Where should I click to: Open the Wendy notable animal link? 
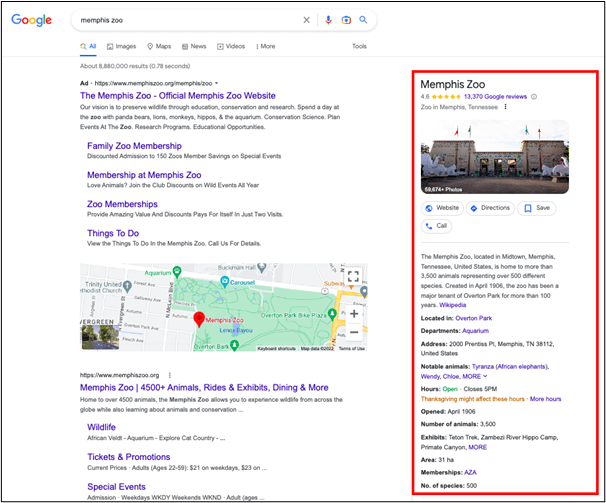(430, 376)
